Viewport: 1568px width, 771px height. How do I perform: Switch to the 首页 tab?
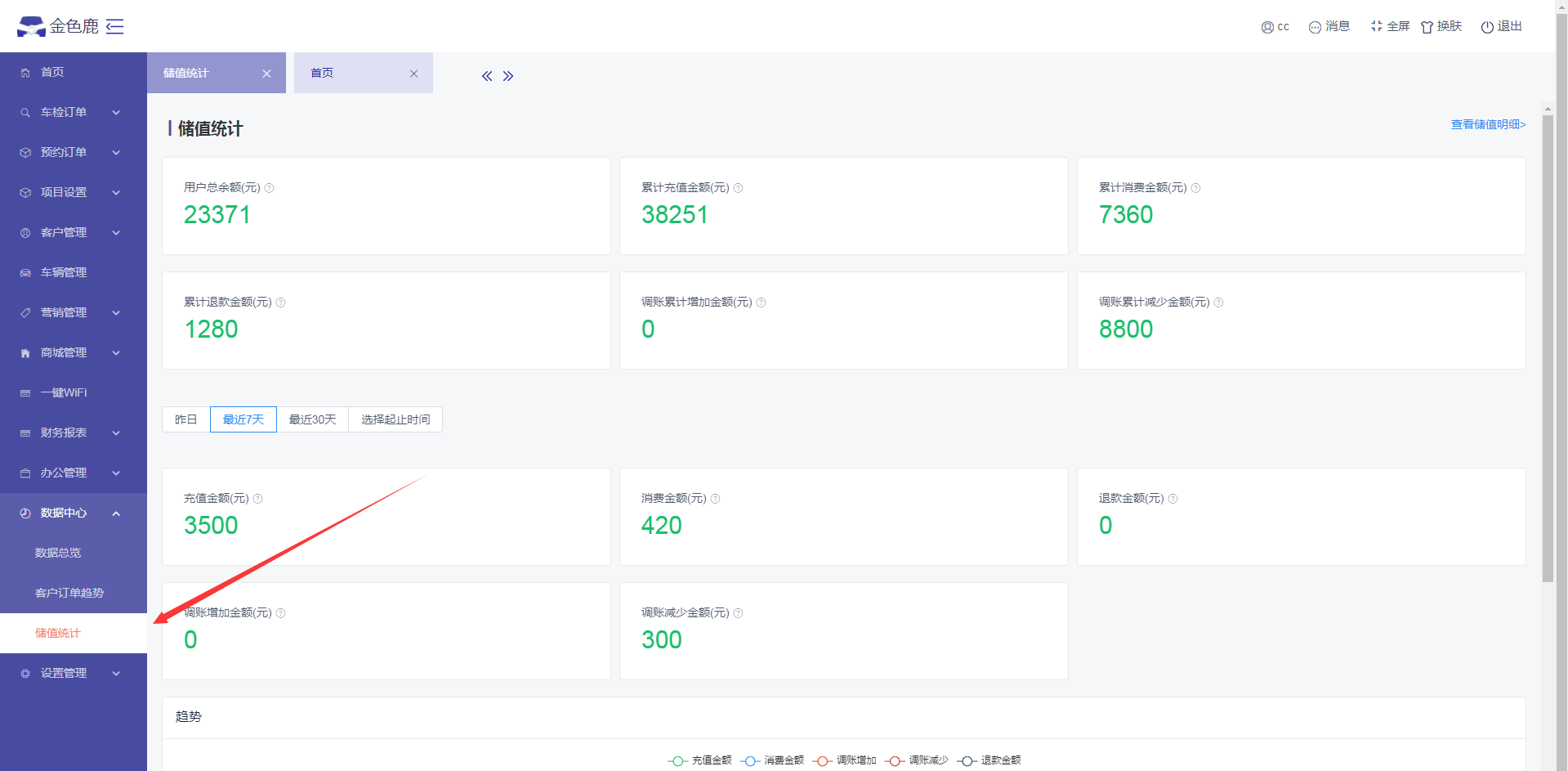322,73
